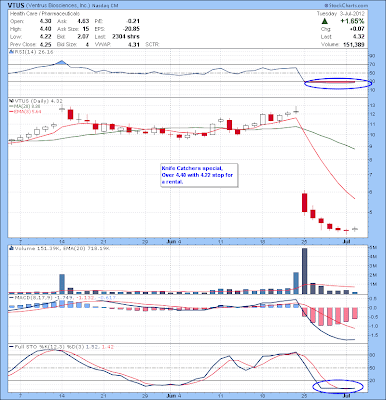Click the Bid value 2.07
The height and width of the screenshot is (400, 386).
pyautogui.click(x=83, y=37)
